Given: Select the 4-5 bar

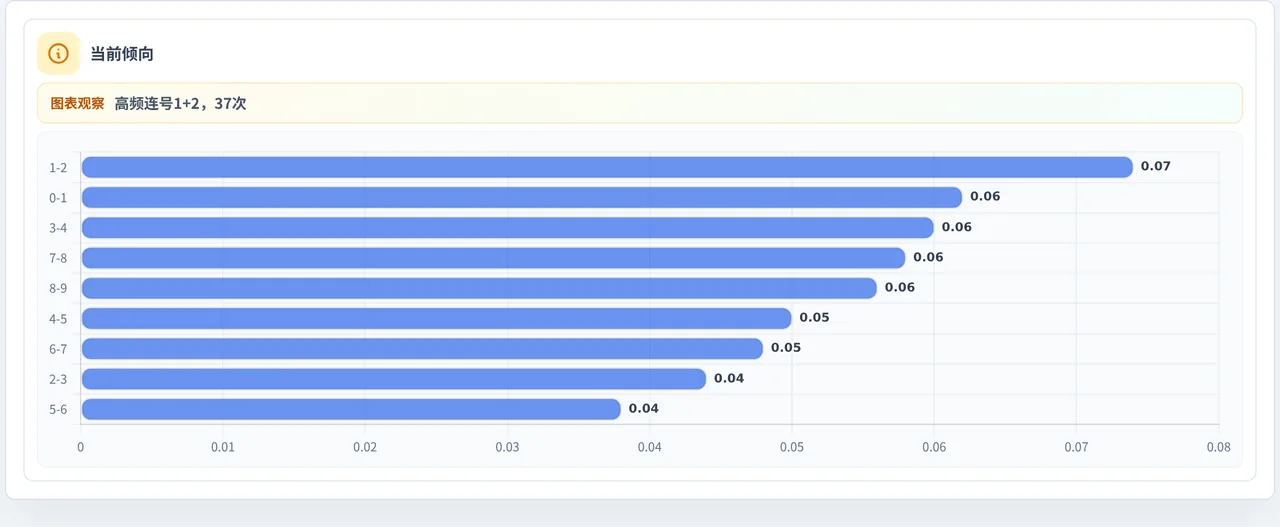Looking at the screenshot, I should [436, 318].
